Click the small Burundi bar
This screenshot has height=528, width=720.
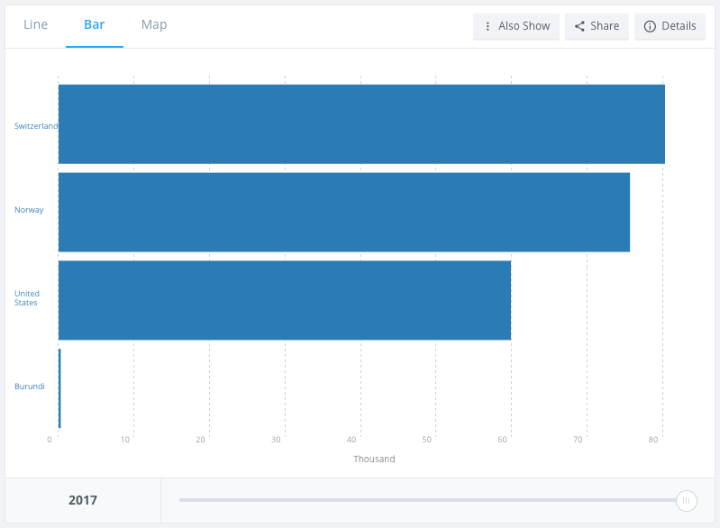coord(59,388)
